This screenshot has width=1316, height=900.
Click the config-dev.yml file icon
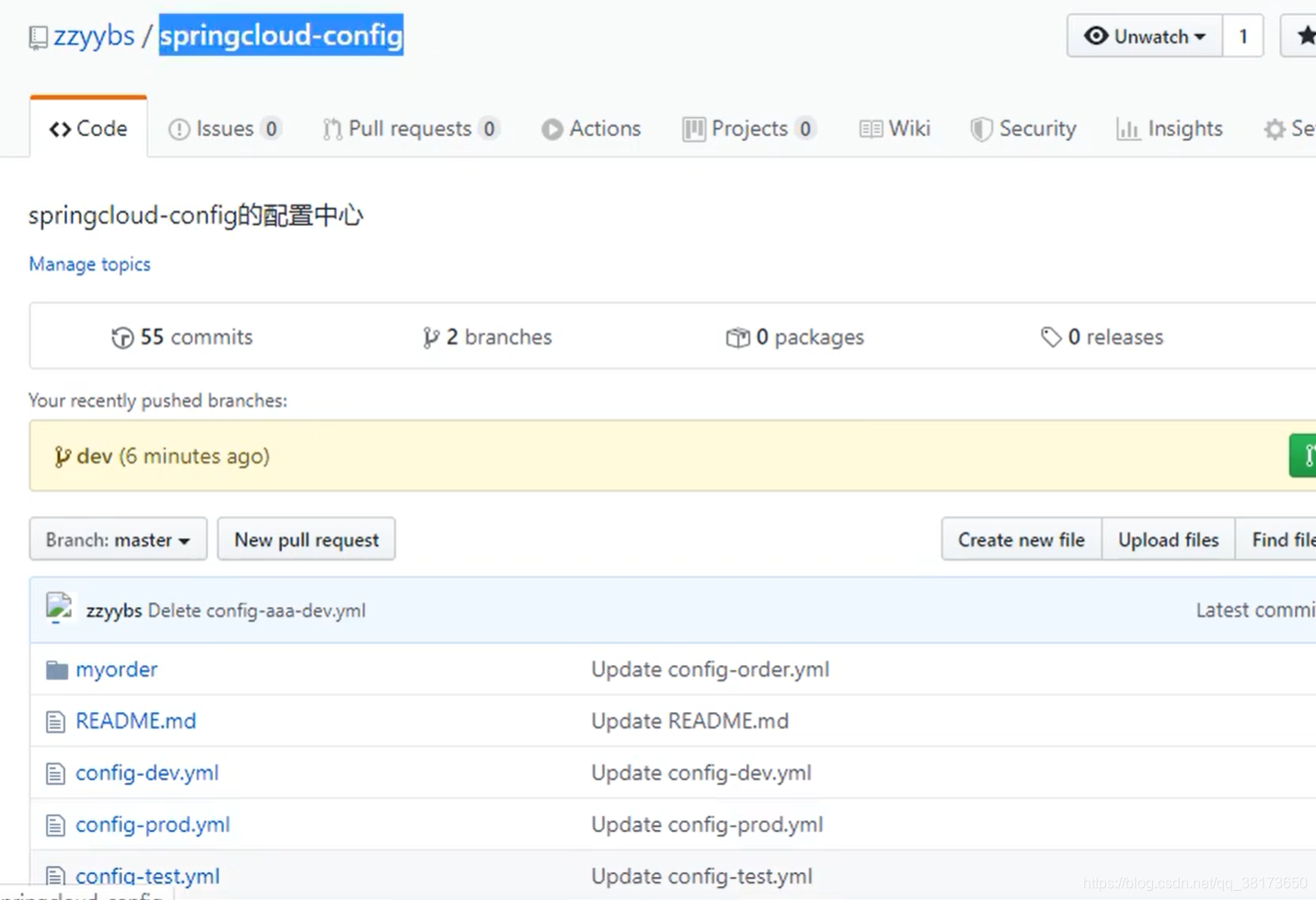[55, 773]
